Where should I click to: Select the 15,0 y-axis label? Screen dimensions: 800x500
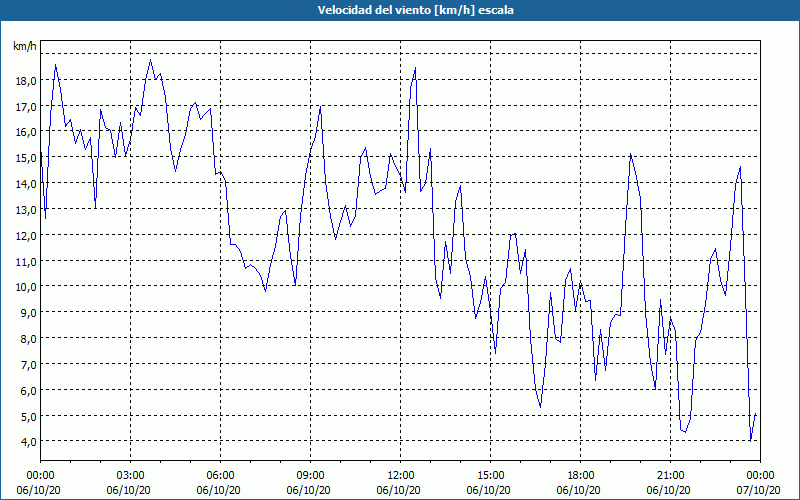28,158
